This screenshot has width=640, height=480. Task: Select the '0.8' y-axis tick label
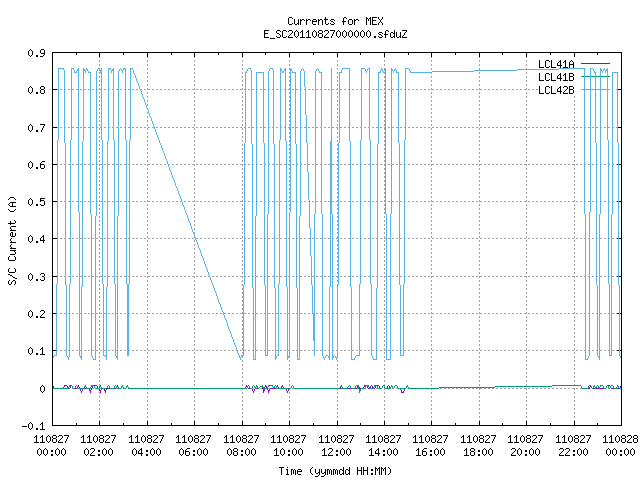(36, 90)
